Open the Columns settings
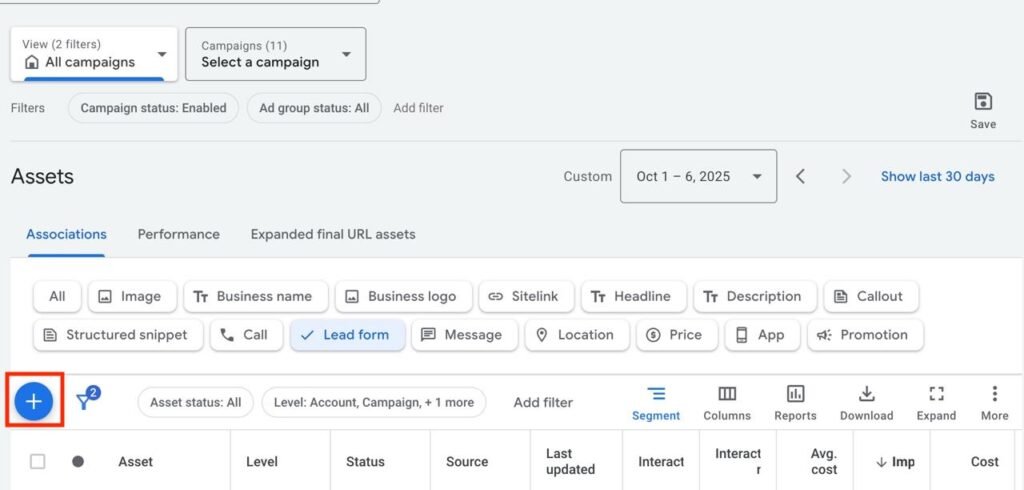 coord(727,402)
